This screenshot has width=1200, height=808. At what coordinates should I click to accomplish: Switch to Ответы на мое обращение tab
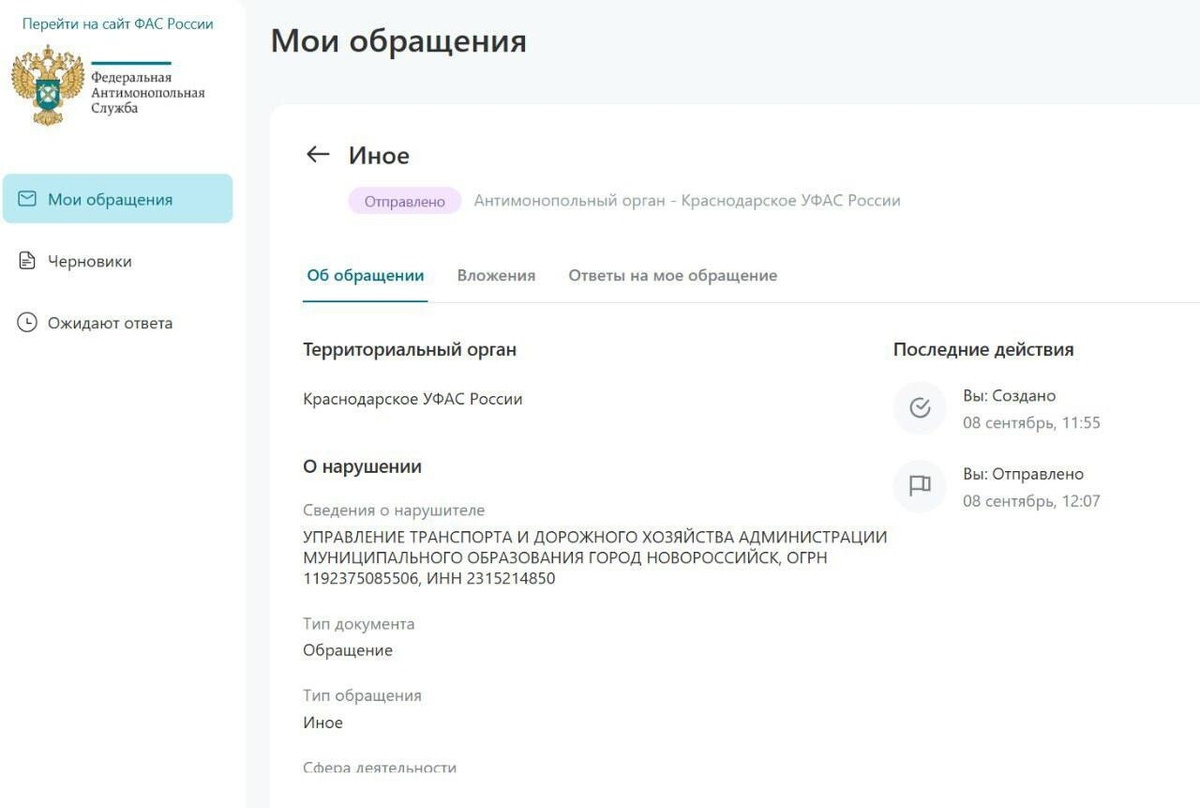pos(673,275)
